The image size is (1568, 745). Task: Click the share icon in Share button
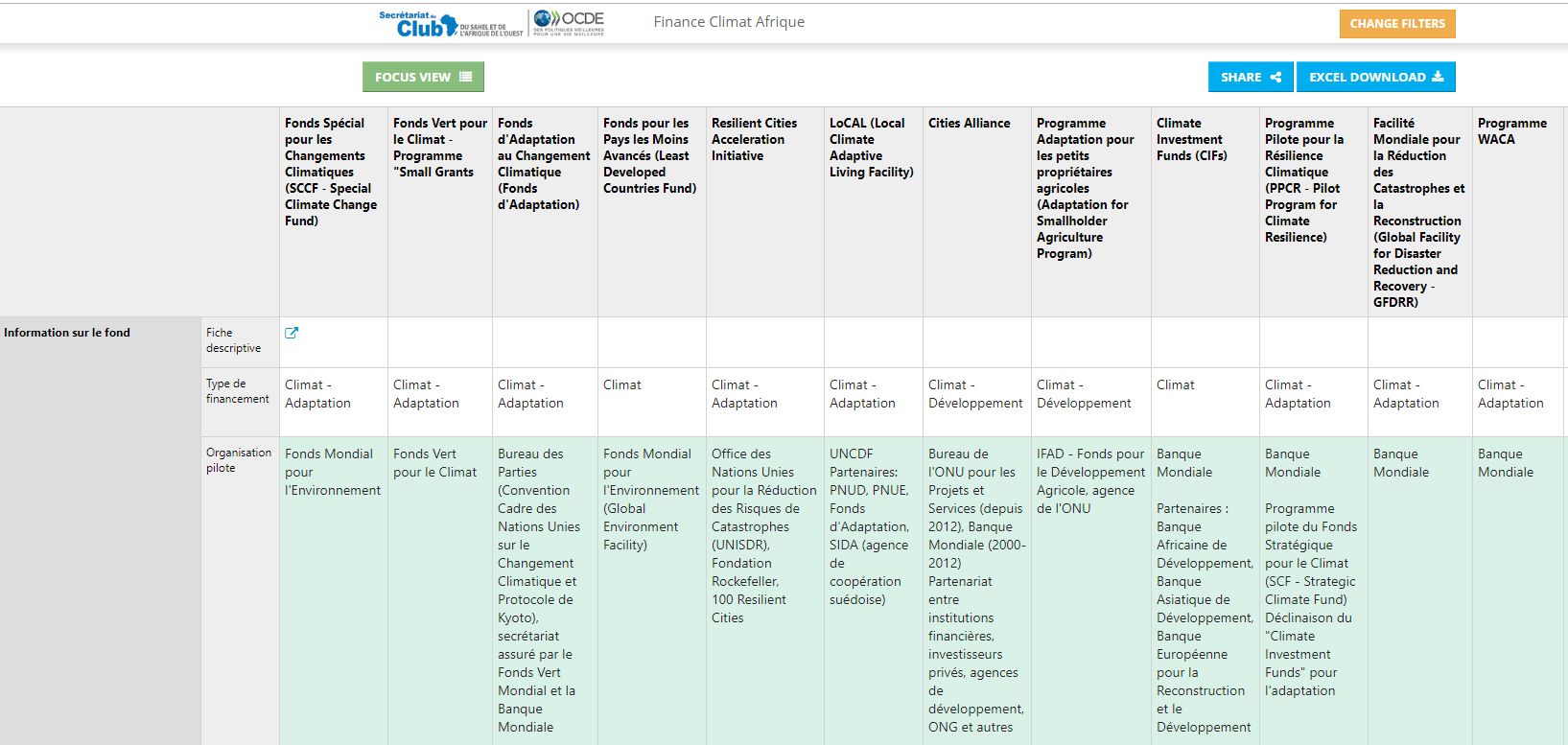coord(1275,78)
